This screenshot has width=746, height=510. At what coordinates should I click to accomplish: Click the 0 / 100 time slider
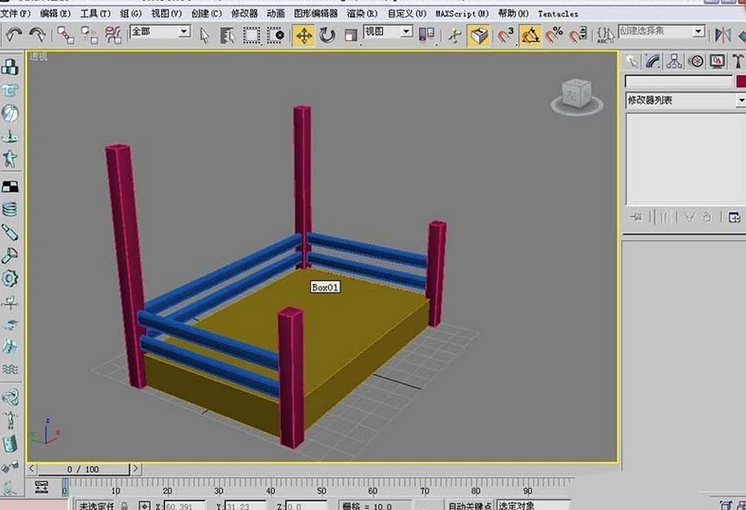83,469
